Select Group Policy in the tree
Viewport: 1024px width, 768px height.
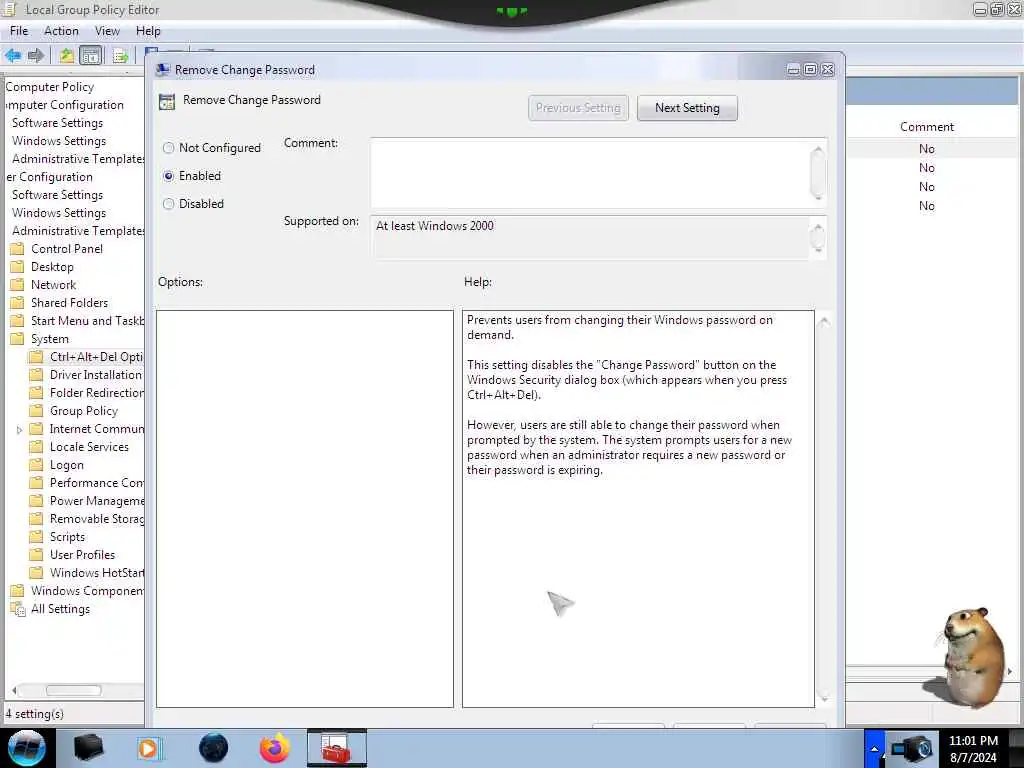pos(84,411)
